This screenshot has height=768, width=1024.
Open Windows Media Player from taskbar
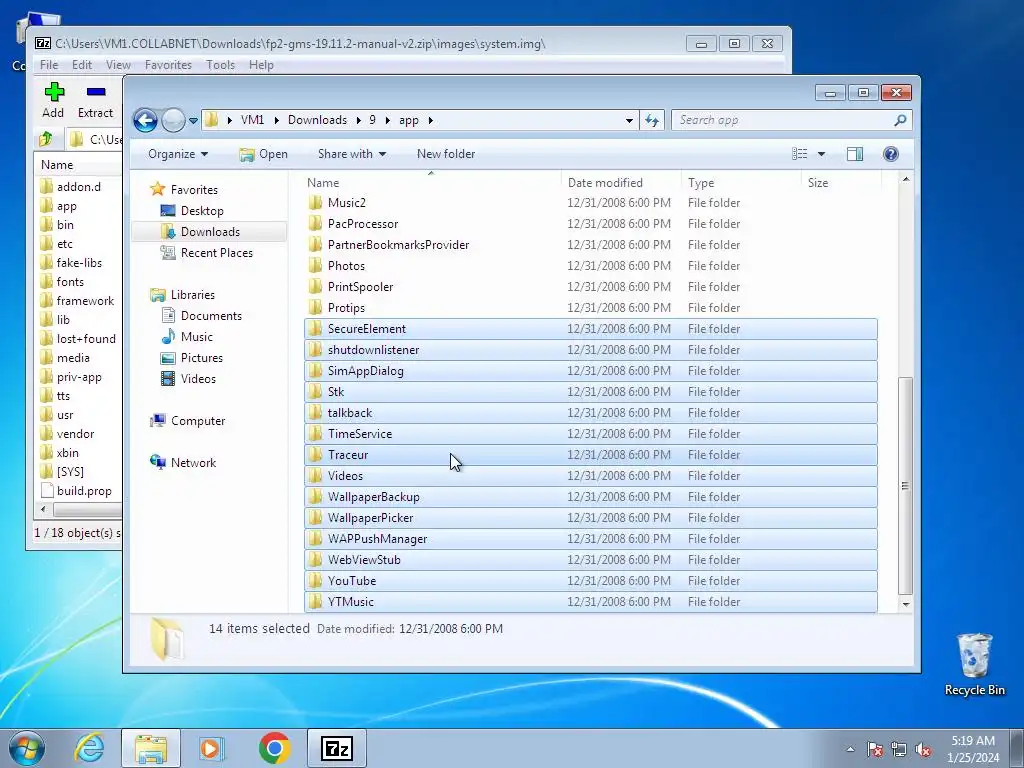click(x=211, y=748)
